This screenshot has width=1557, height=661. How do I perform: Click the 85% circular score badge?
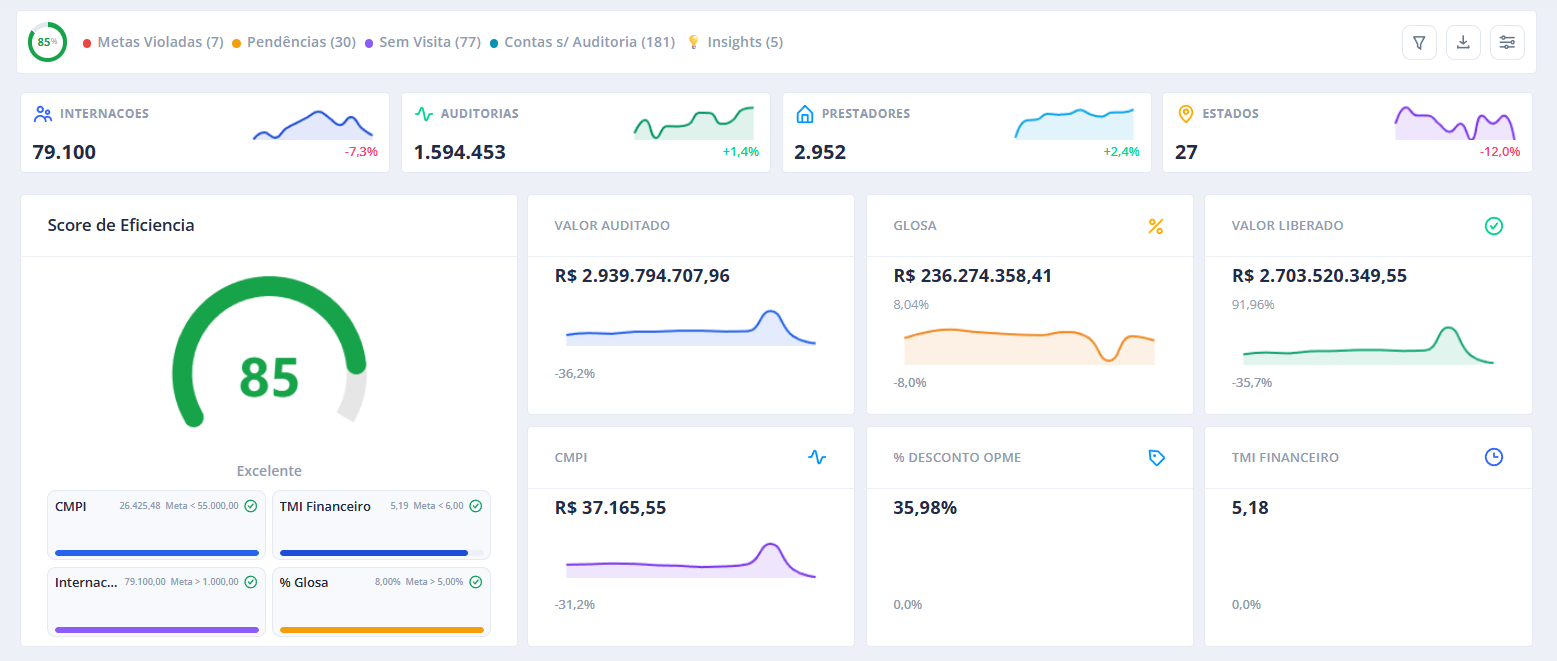point(47,42)
